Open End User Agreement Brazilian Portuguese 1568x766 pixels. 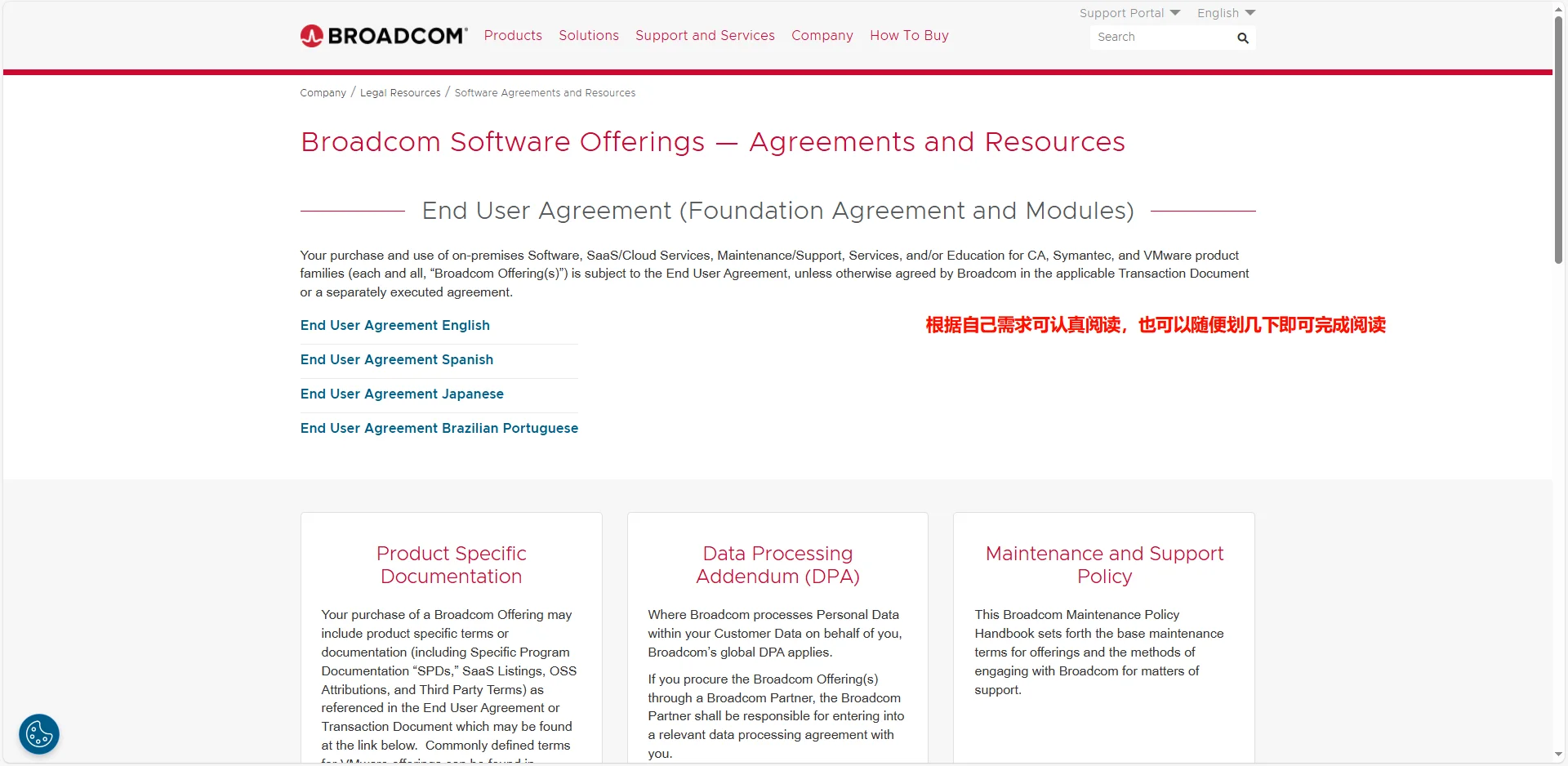[x=439, y=428]
